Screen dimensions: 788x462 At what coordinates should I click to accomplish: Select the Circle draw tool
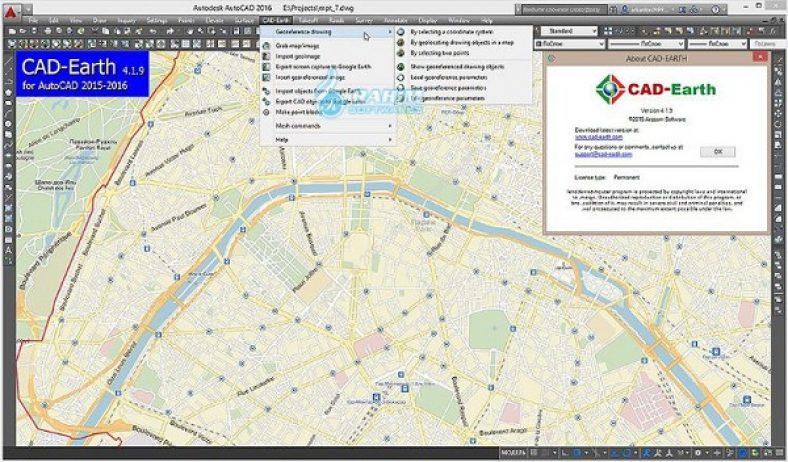[x=9, y=123]
